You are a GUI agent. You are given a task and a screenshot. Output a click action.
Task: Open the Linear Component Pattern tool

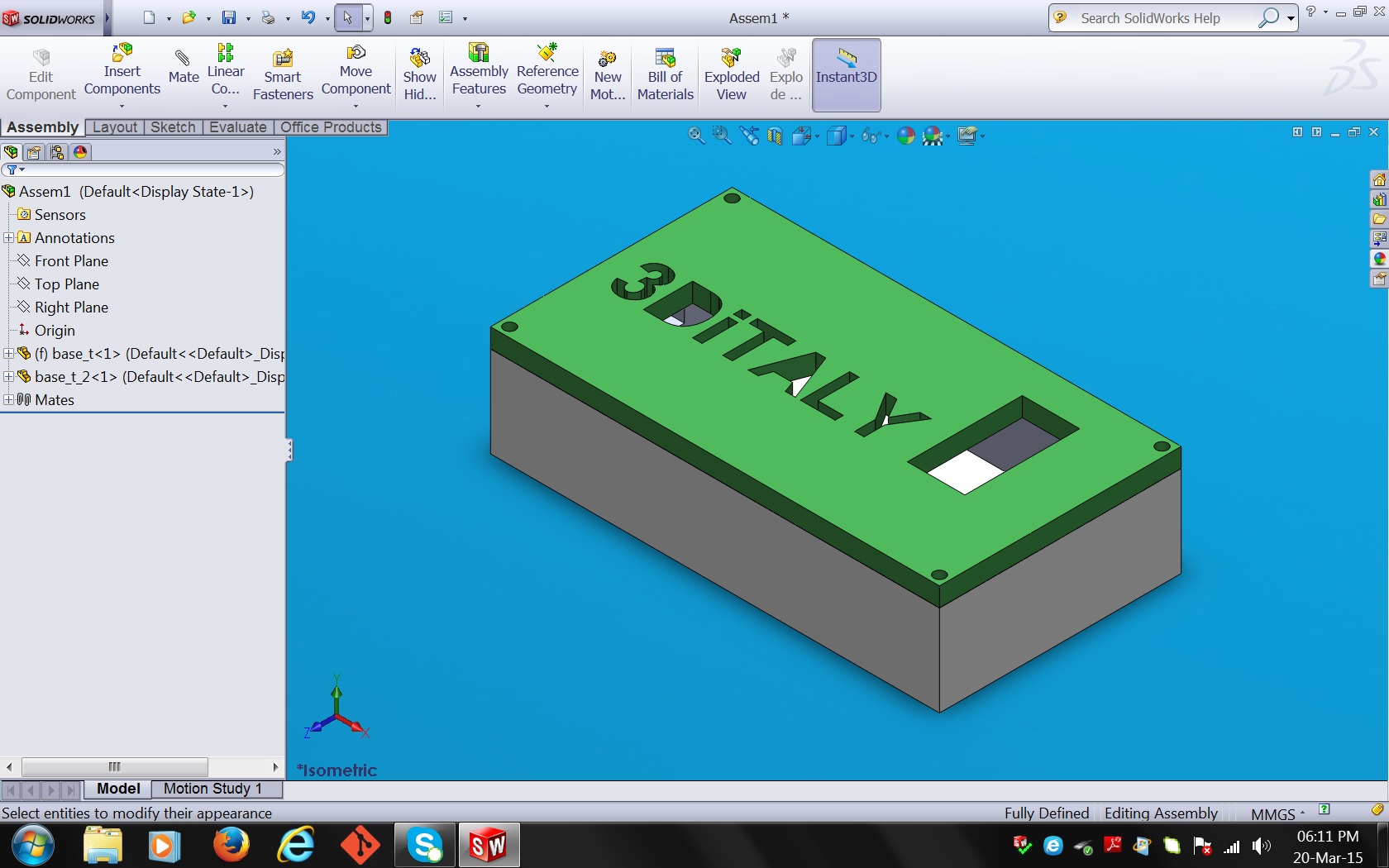pyautogui.click(x=226, y=75)
